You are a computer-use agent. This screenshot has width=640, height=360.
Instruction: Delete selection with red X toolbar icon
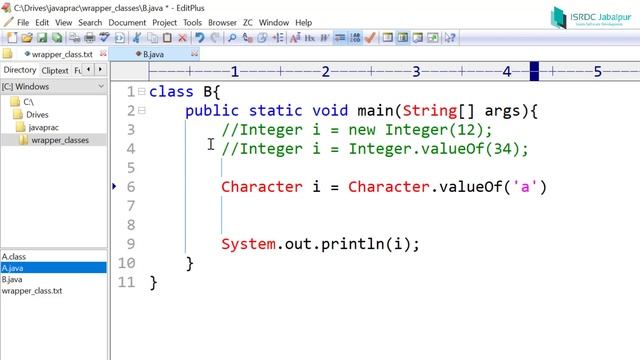[x=182, y=38]
